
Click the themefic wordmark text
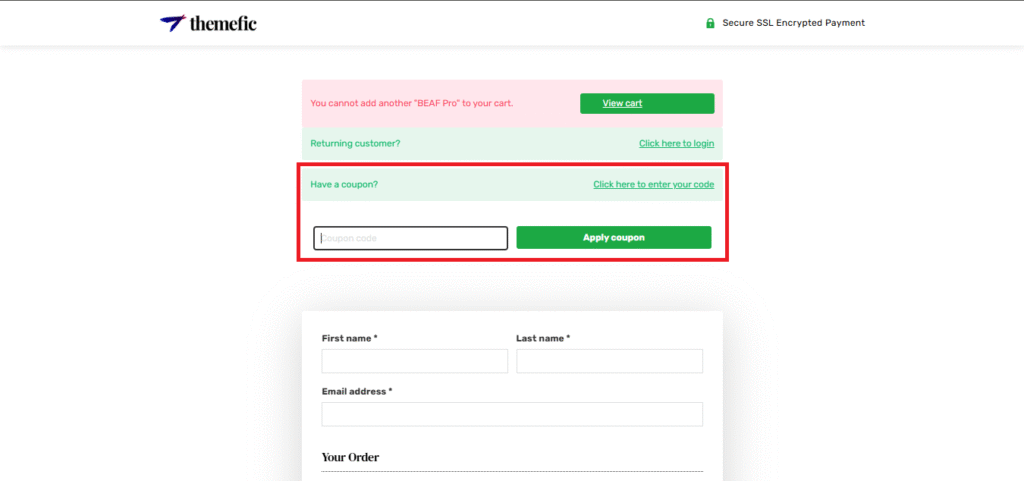point(223,23)
